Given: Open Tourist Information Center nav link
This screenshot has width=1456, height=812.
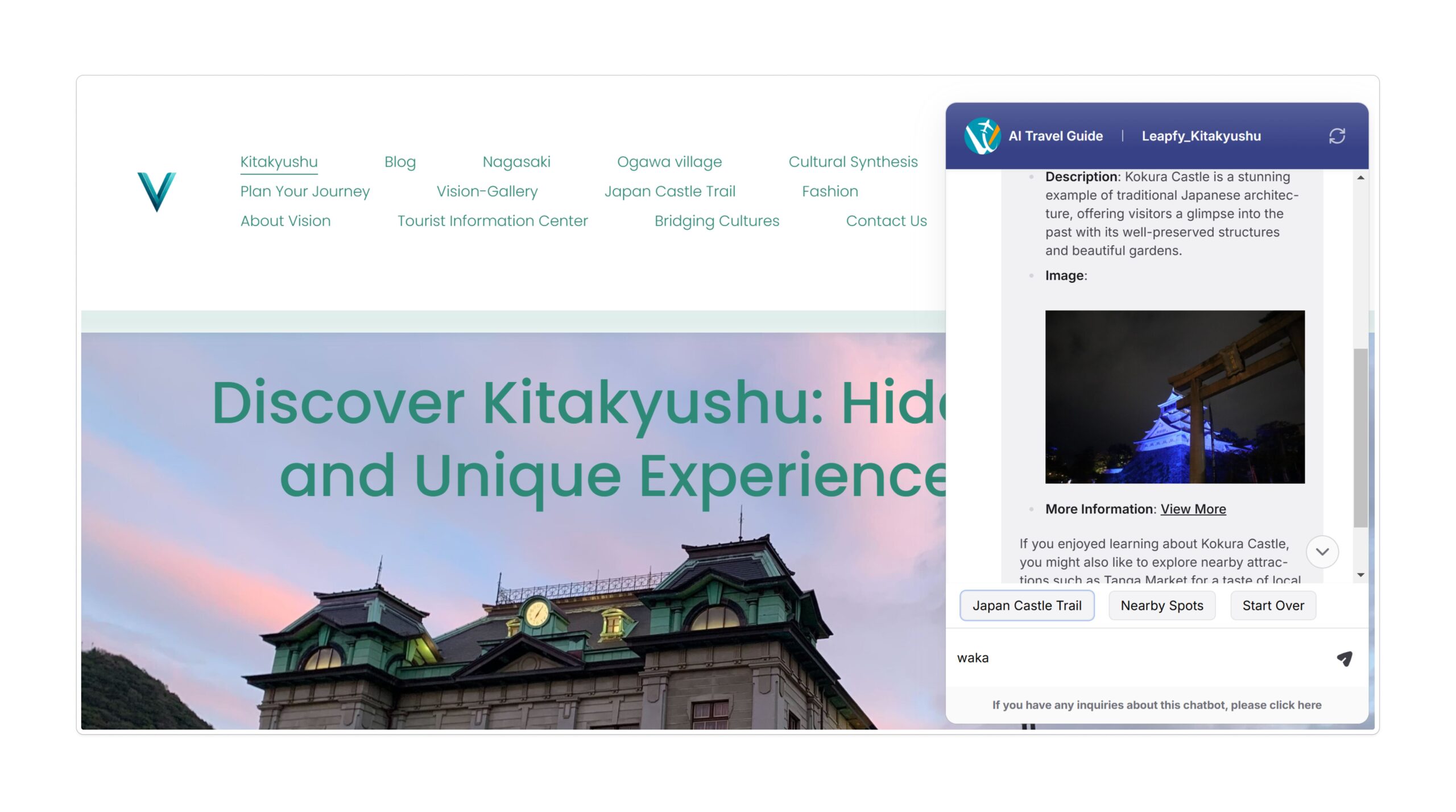Looking at the screenshot, I should click(492, 221).
